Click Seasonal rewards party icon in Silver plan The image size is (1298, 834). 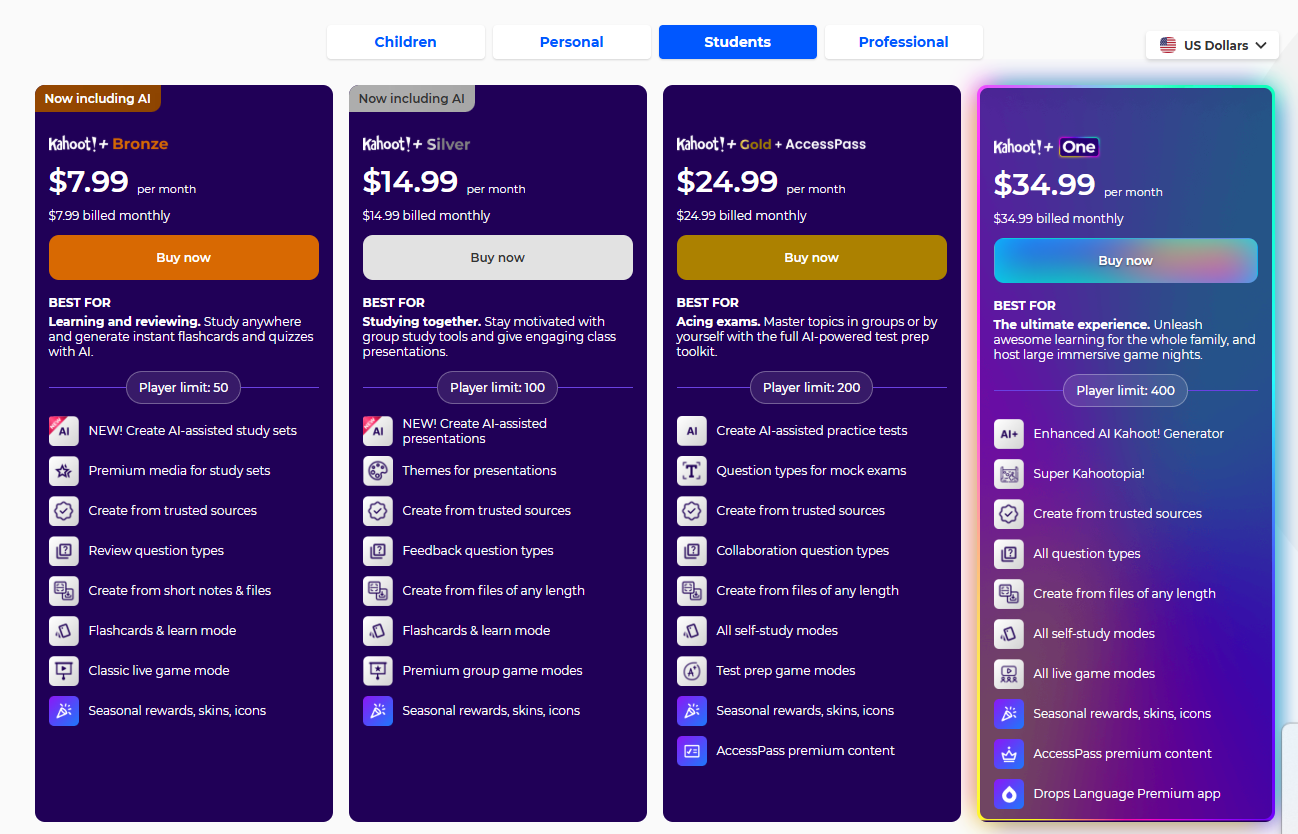click(x=378, y=711)
